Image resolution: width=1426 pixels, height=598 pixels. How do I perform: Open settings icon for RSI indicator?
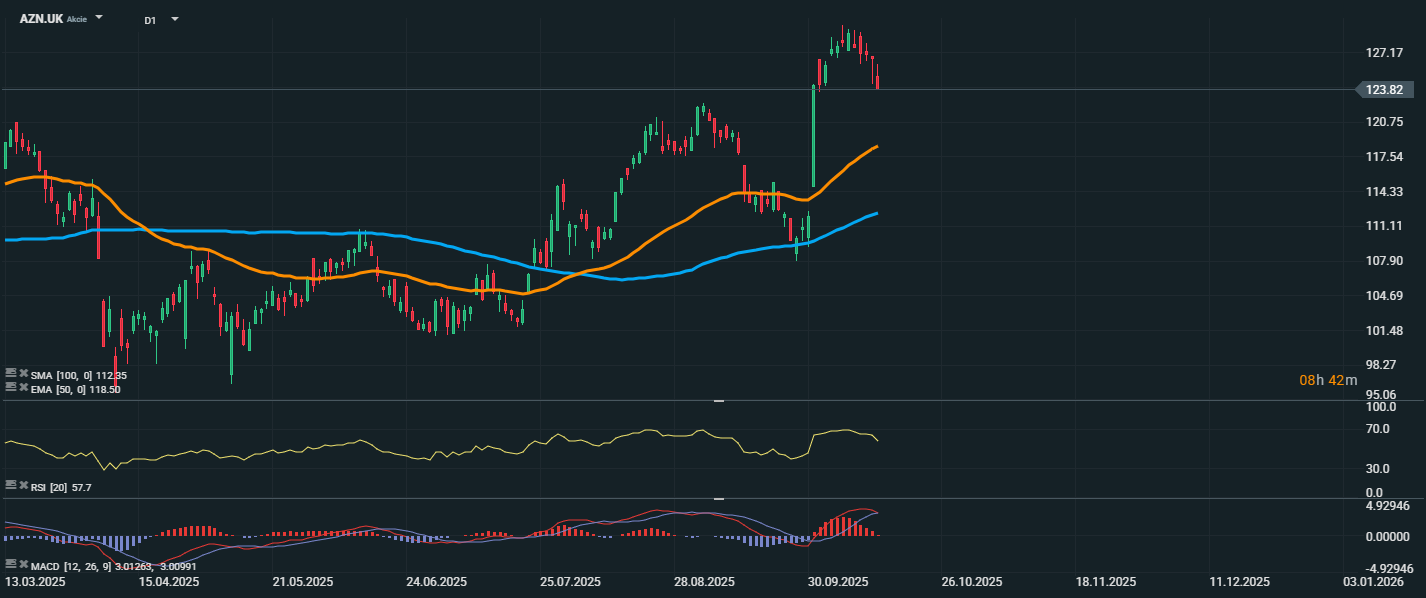tap(11, 484)
